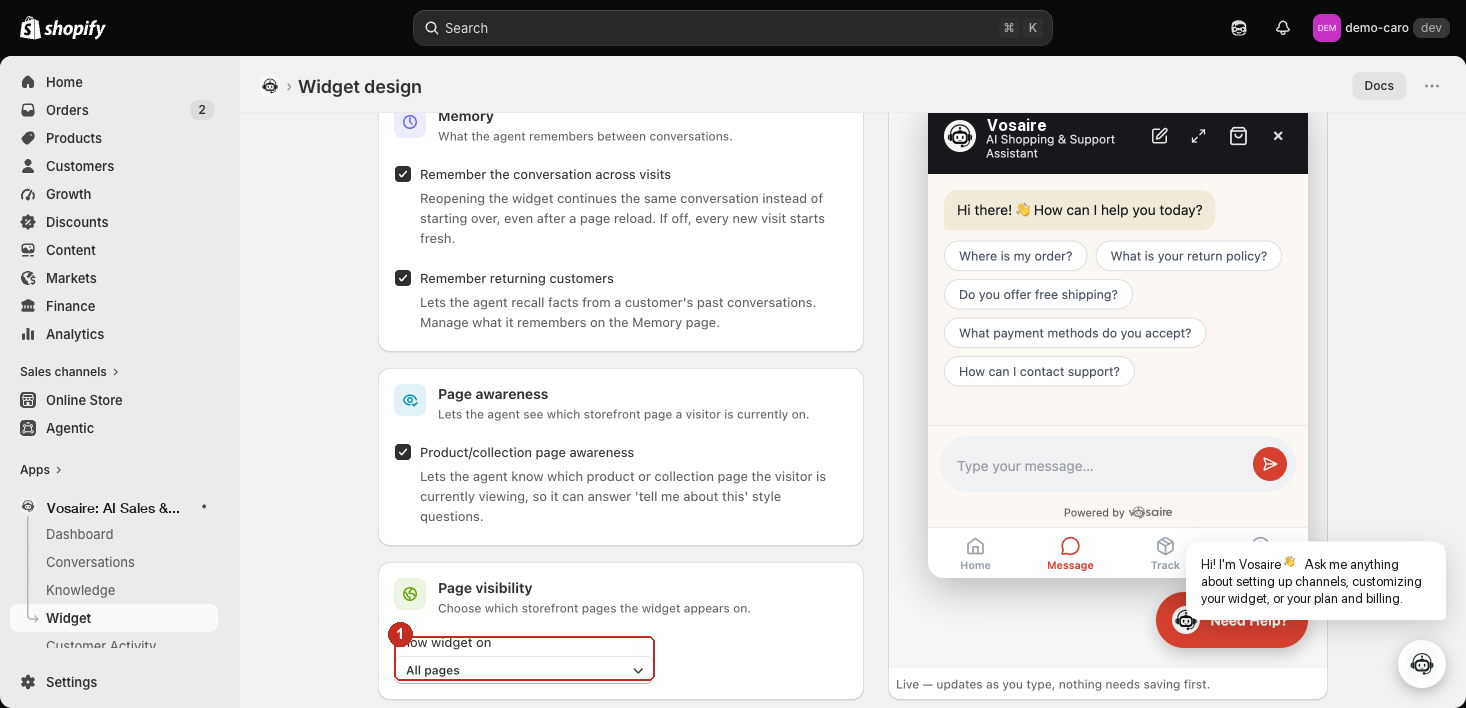
Task: Click How can I contact support? suggestion
Action: [x=1039, y=372]
